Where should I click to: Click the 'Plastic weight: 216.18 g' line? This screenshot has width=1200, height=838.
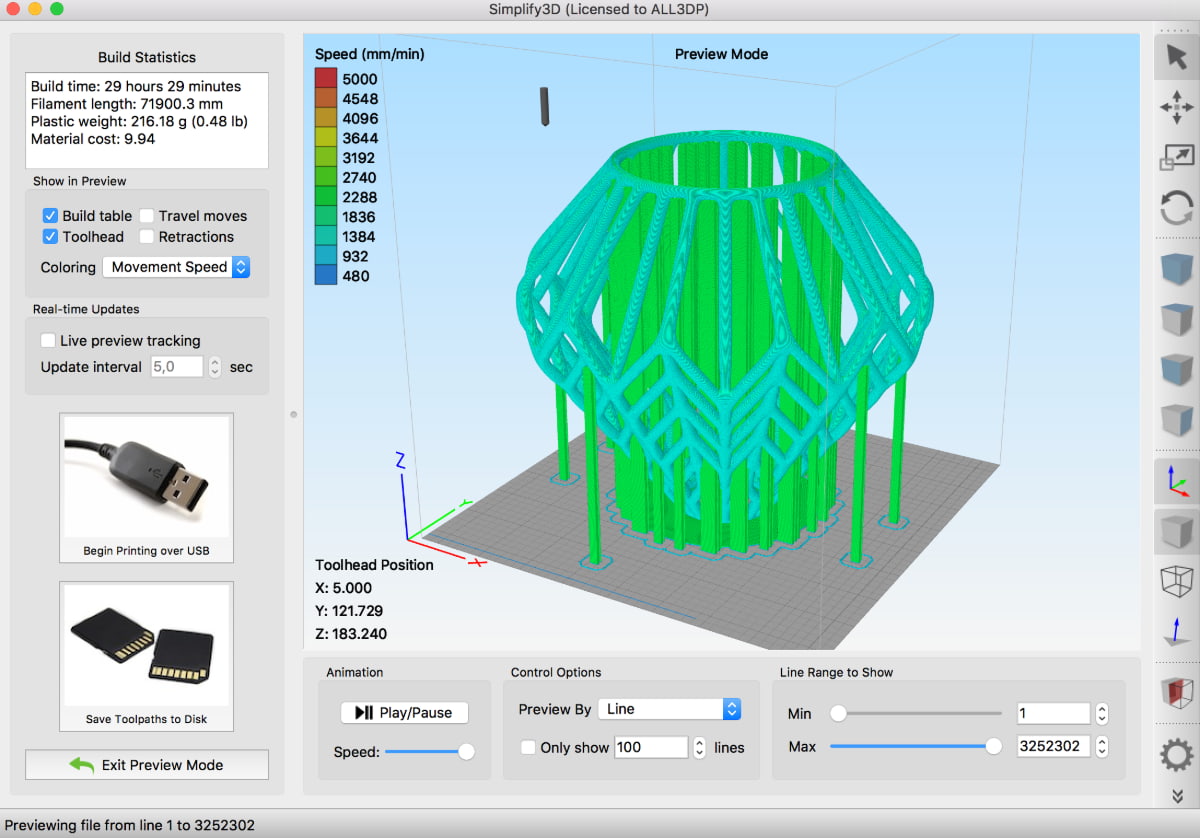[139, 121]
